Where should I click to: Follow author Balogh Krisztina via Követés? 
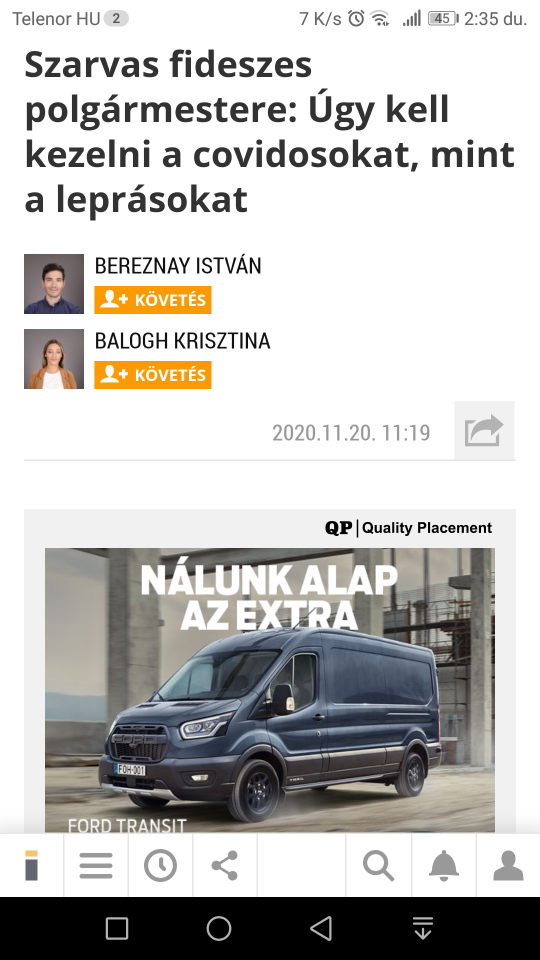click(x=152, y=375)
